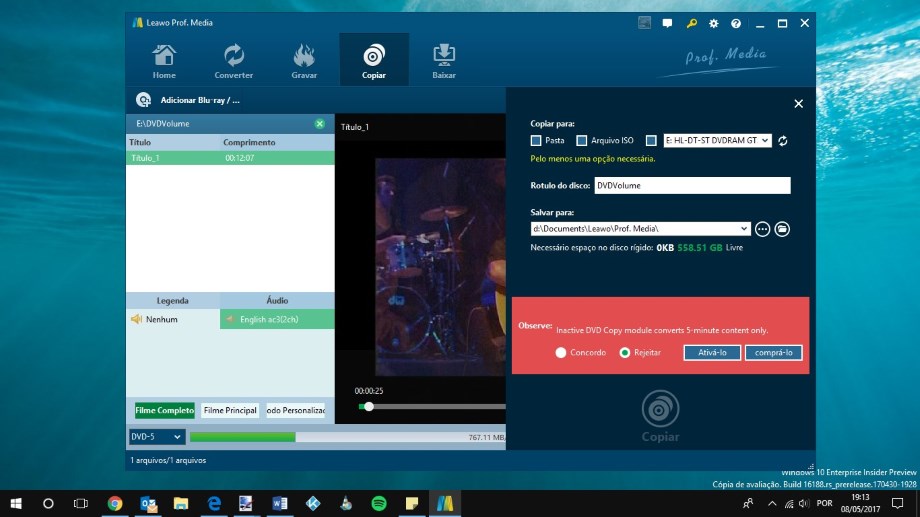Open help with the question mark icon
920x517 pixels.
[x=736, y=23]
